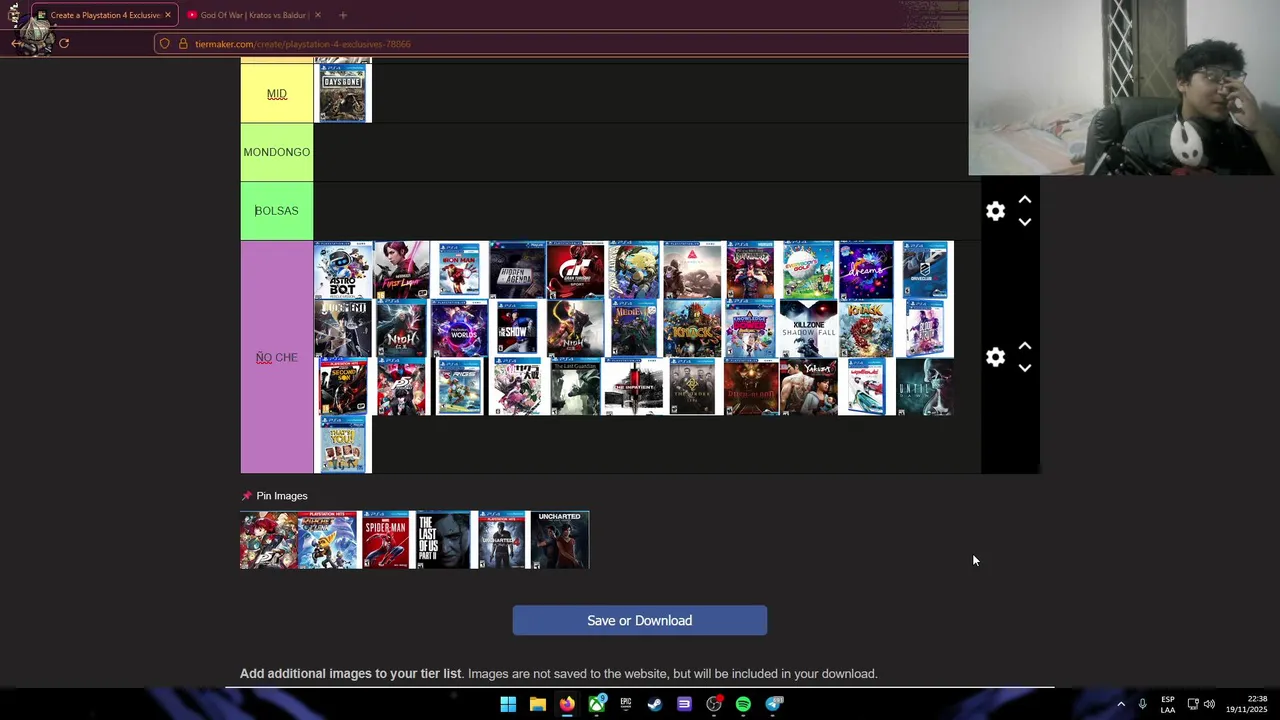Open the volume control in system tray
This screenshot has height=720, width=1280.
point(1210,704)
